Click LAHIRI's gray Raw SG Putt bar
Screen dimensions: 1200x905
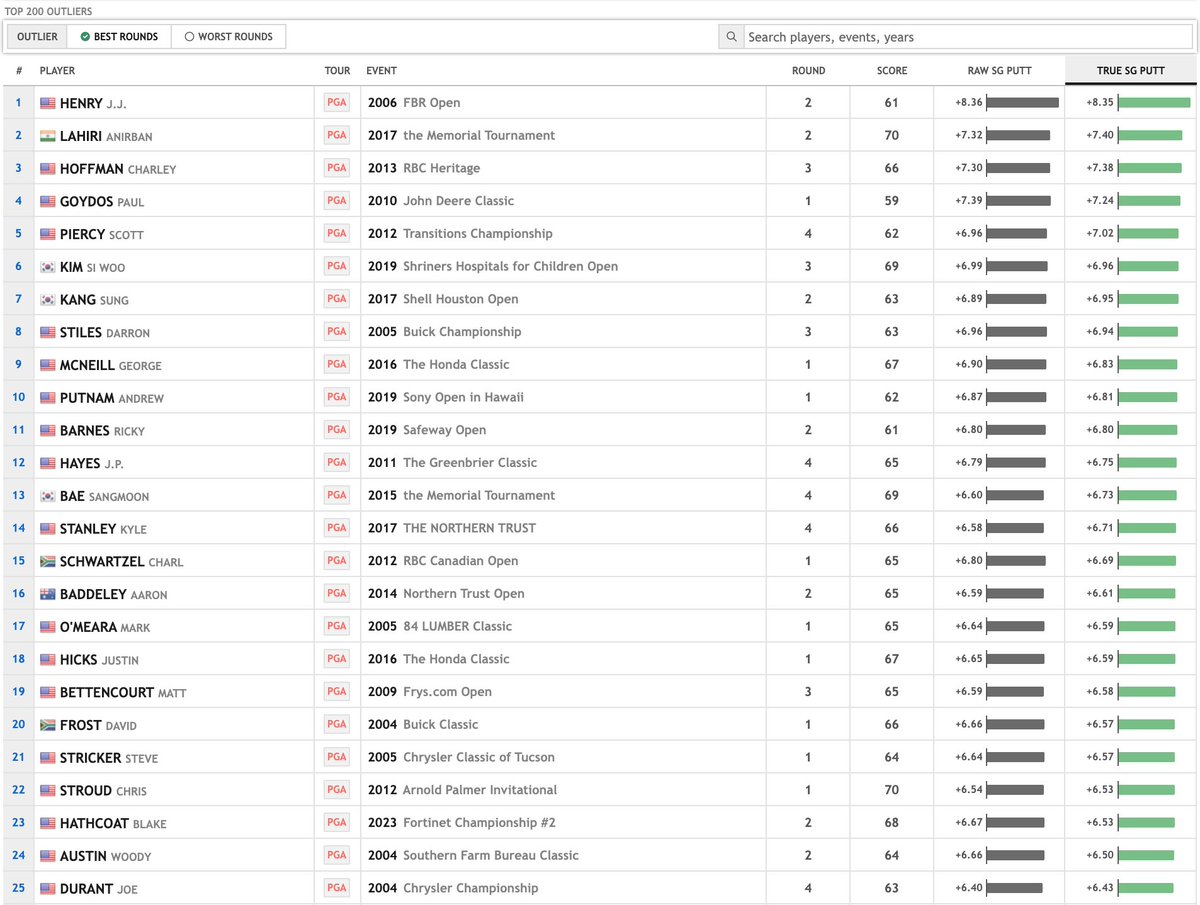point(1018,135)
